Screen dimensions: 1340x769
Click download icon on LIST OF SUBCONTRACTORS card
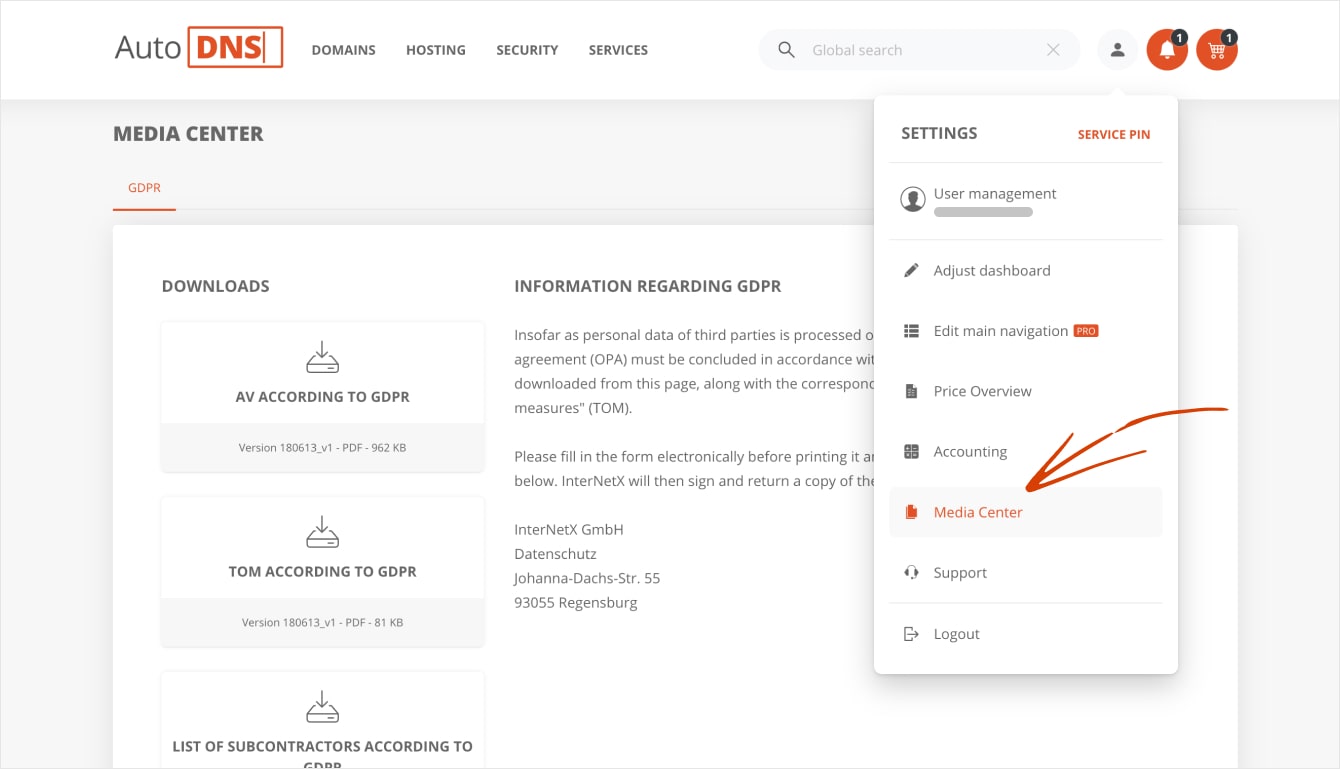[x=322, y=707]
